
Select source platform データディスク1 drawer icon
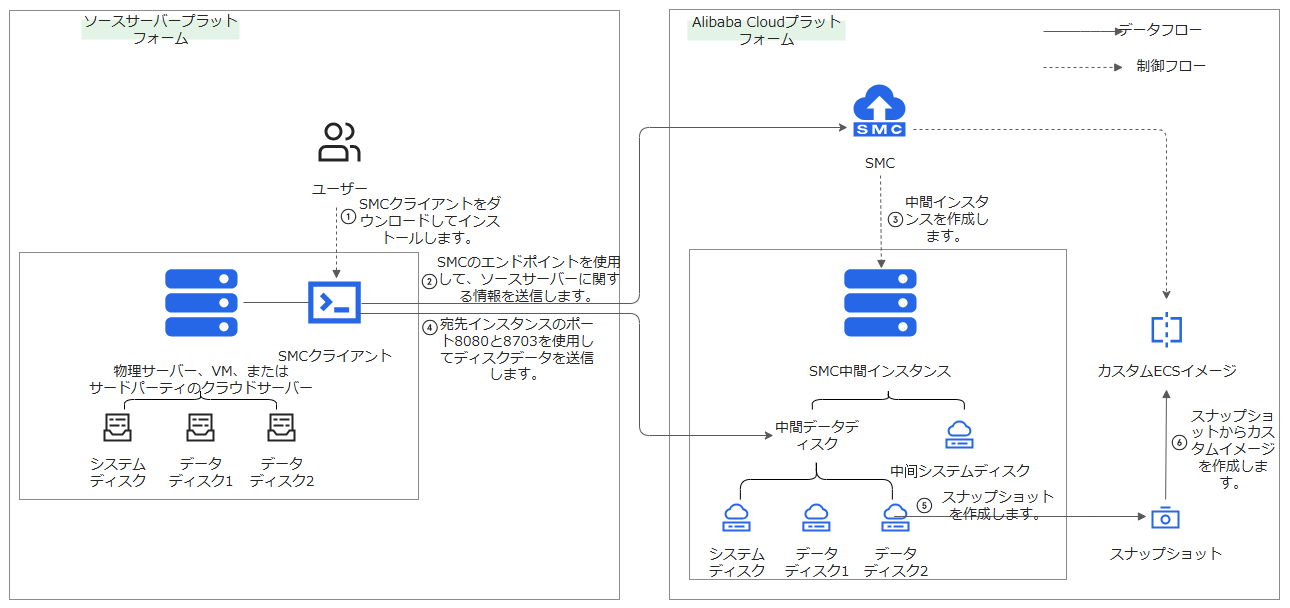(200, 428)
